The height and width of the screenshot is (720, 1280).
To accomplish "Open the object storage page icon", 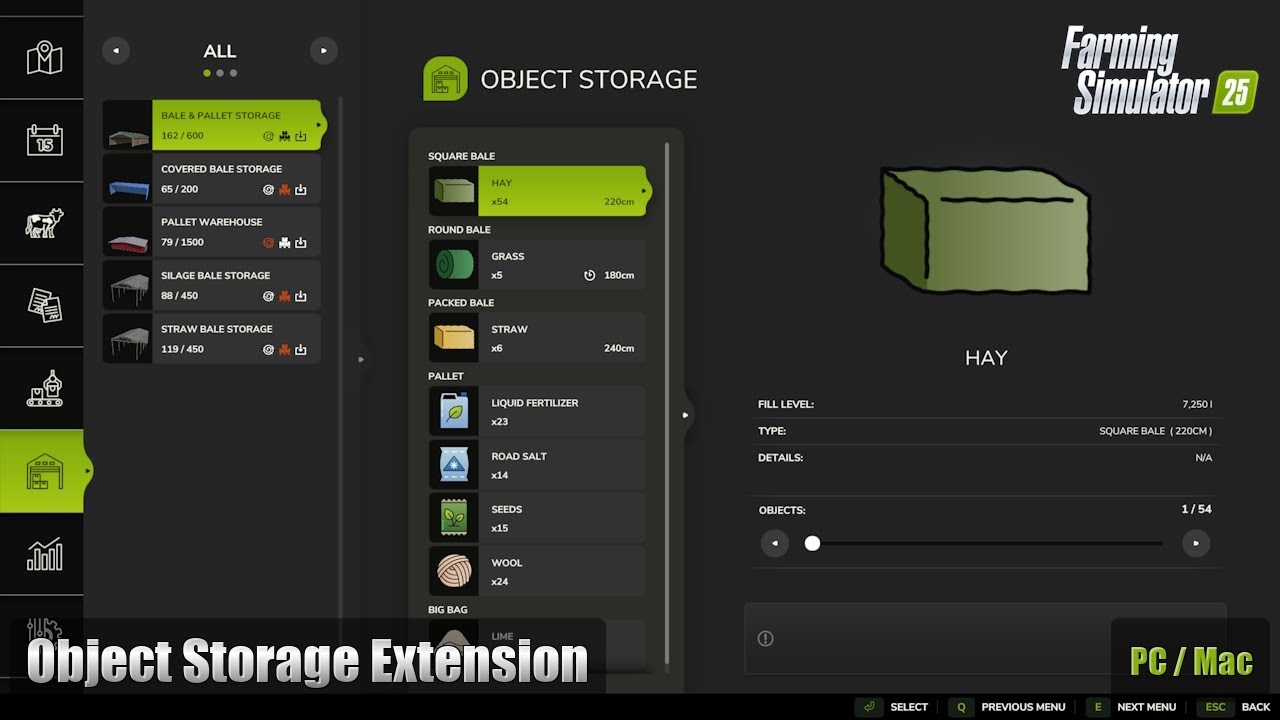I will pos(44,471).
